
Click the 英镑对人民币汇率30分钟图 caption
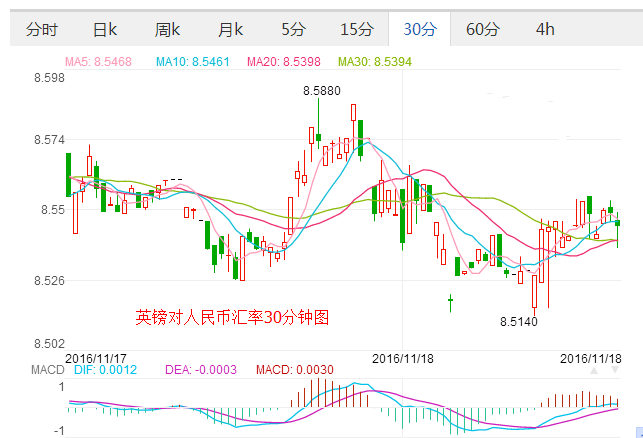(x=232, y=317)
